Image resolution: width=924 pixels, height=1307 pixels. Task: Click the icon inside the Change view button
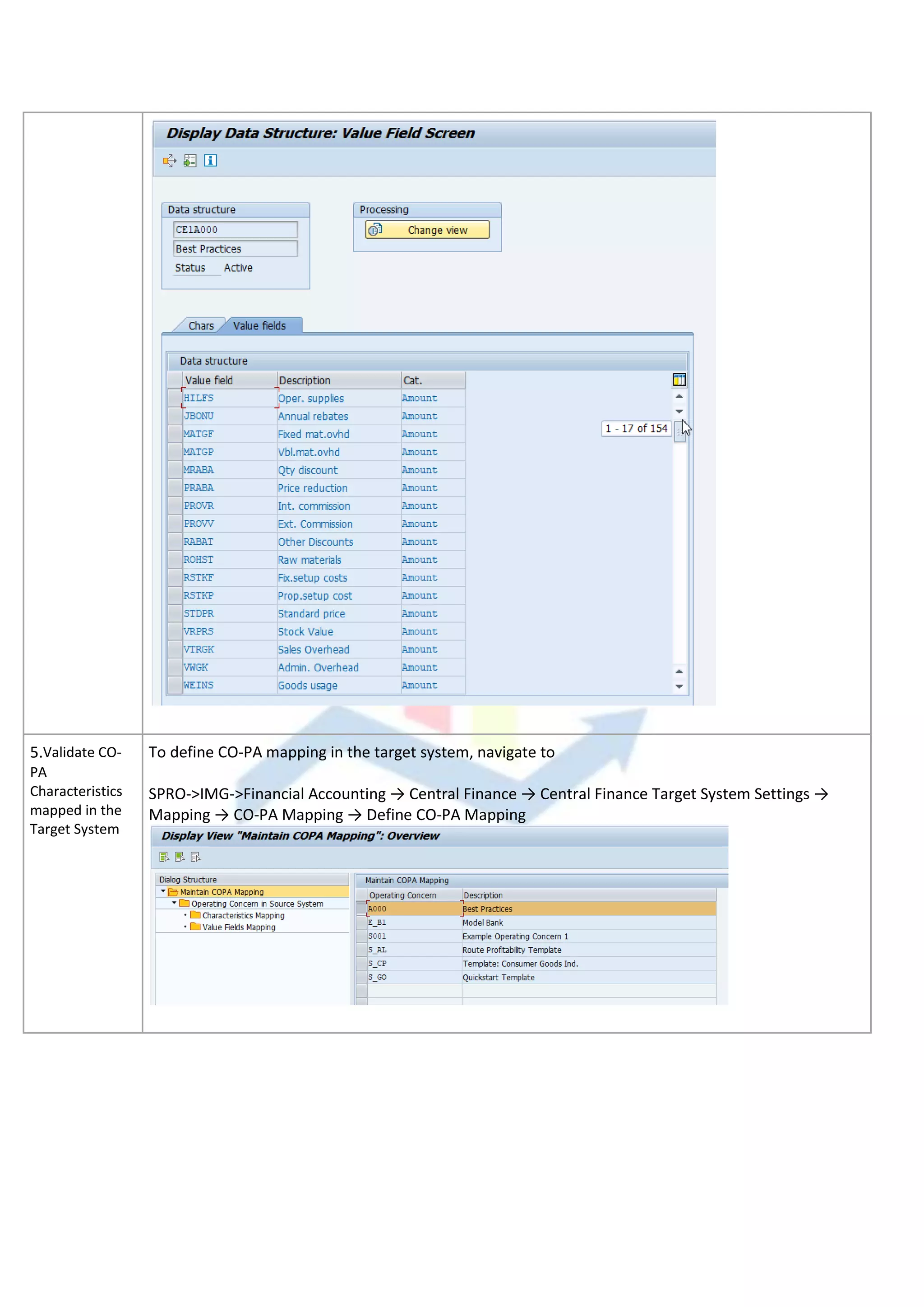tap(375, 230)
